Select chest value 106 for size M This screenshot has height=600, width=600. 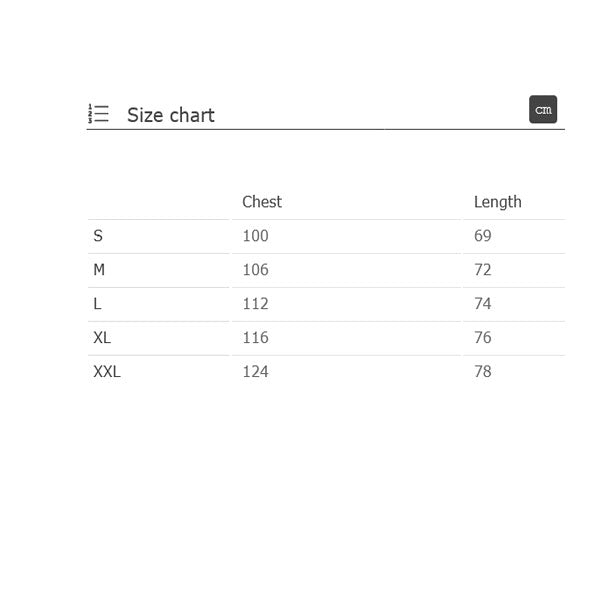point(256,270)
